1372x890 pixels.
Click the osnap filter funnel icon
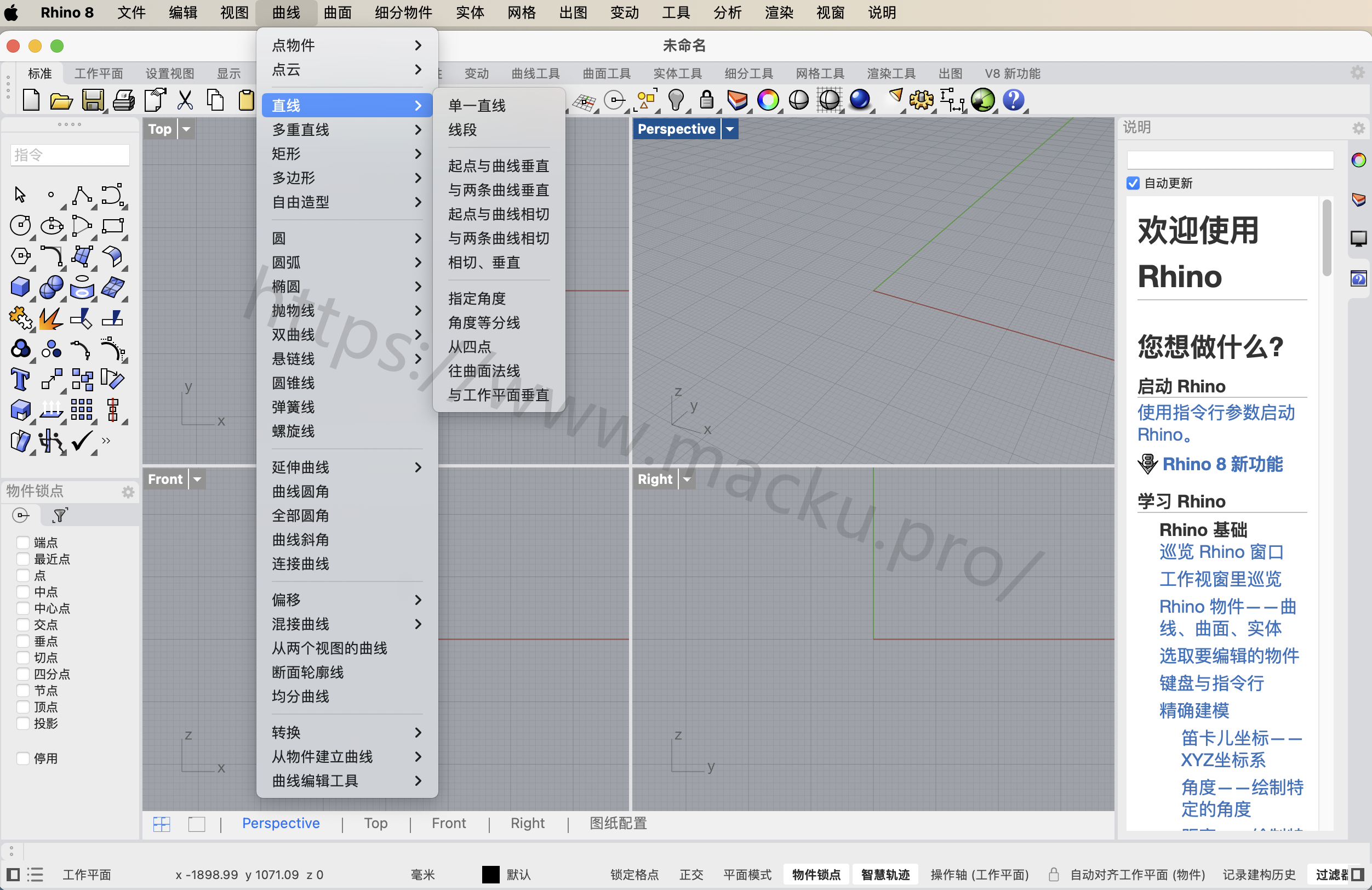[x=60, y=515]
